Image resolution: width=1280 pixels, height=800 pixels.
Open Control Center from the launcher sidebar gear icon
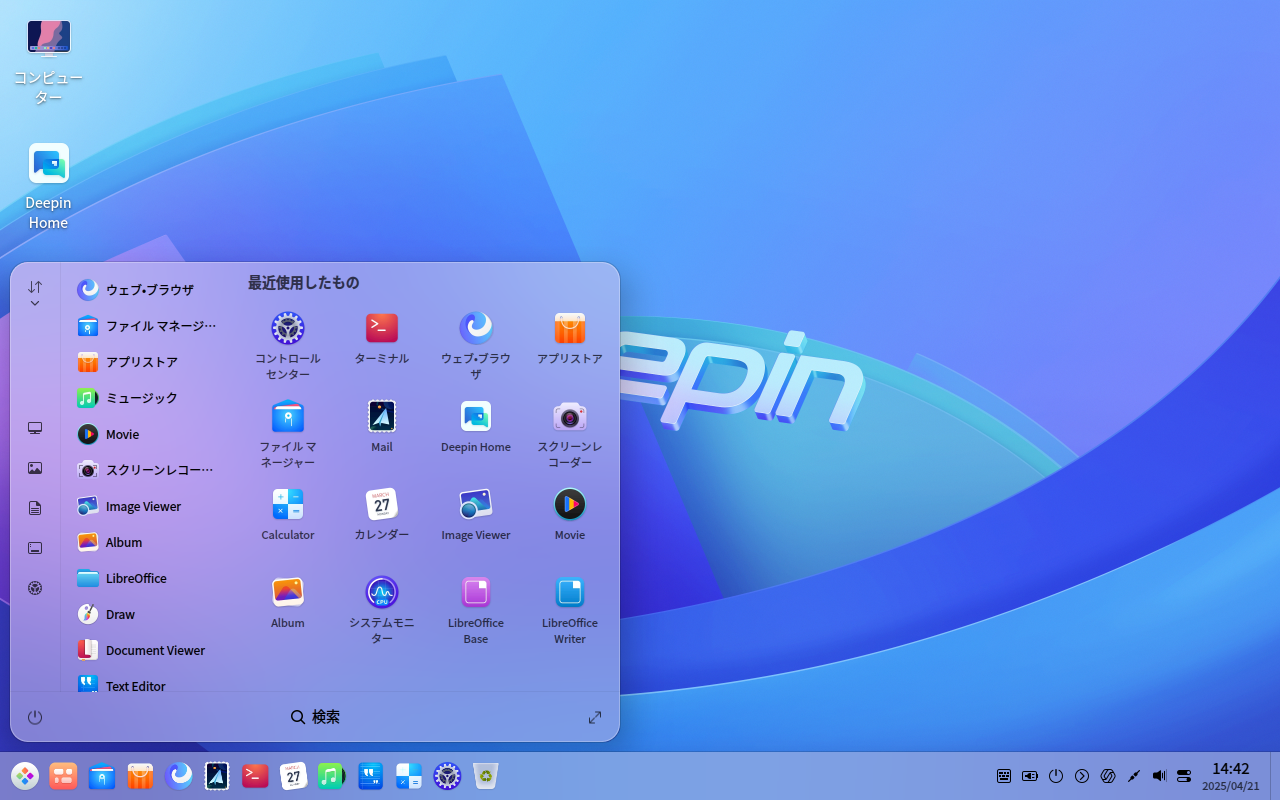pos(35,588)
